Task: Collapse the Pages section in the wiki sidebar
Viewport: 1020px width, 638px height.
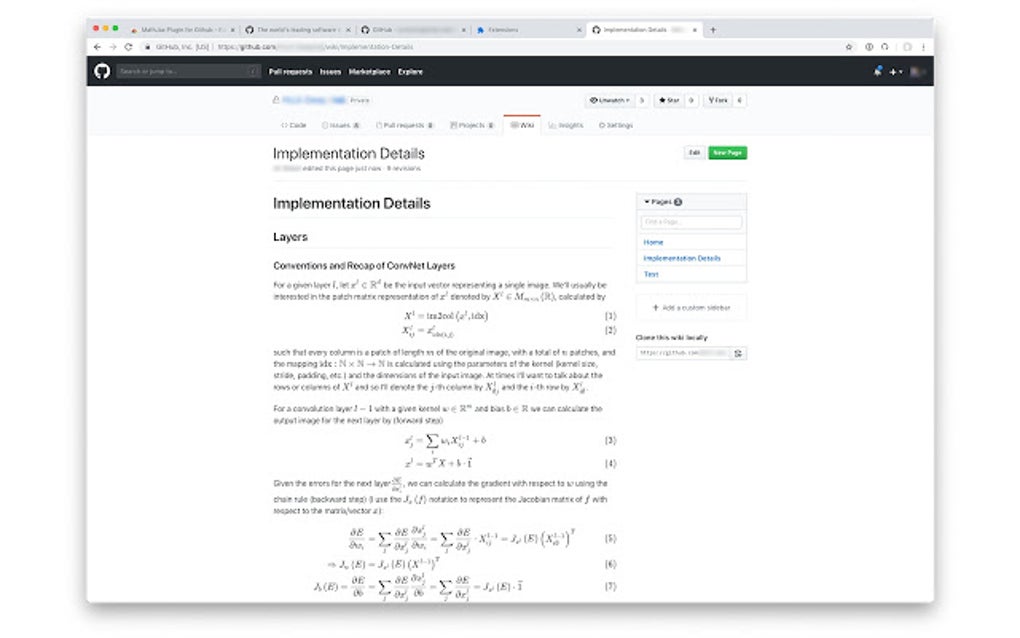Action: 648,201
